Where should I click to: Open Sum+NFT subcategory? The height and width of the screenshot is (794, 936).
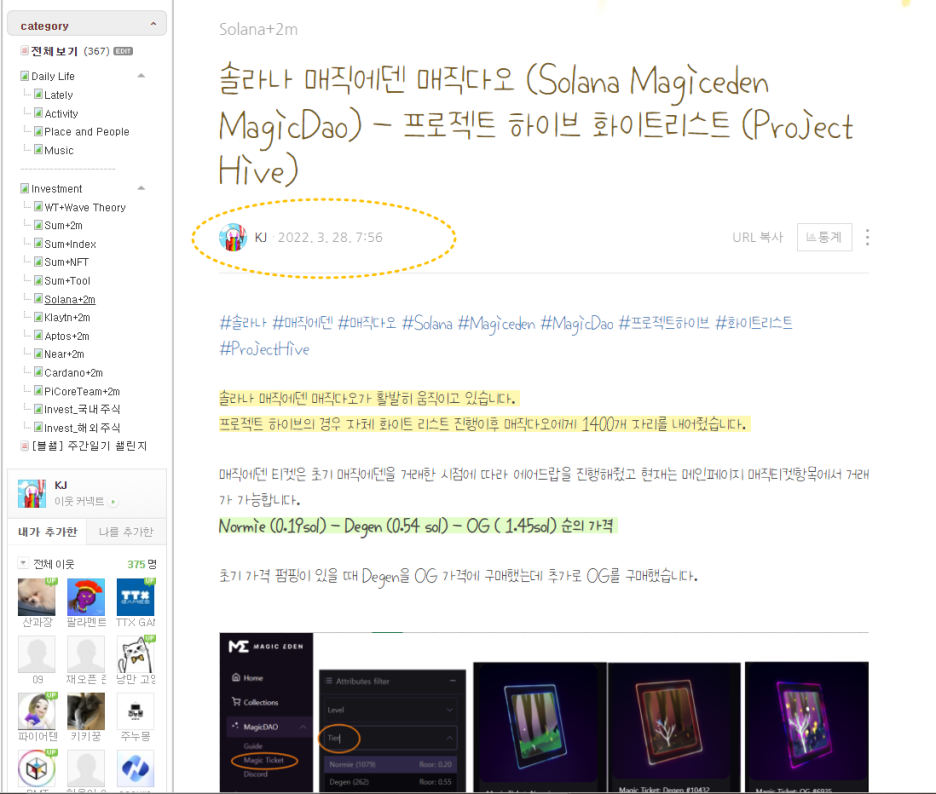[x=66, y=262]
